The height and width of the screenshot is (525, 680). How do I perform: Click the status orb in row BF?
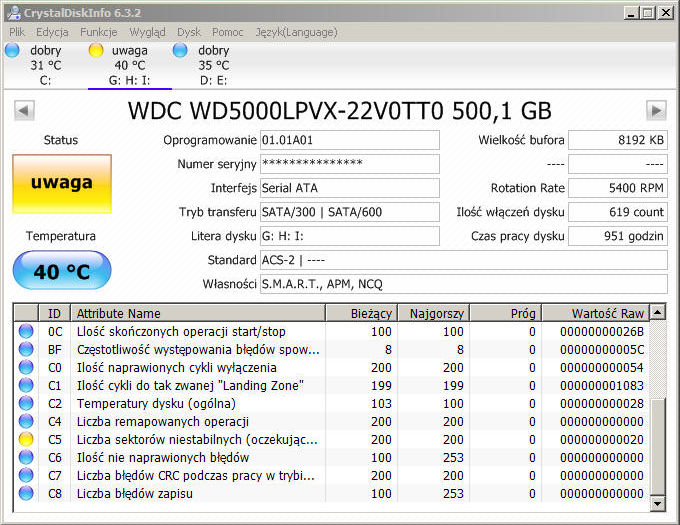26,349
